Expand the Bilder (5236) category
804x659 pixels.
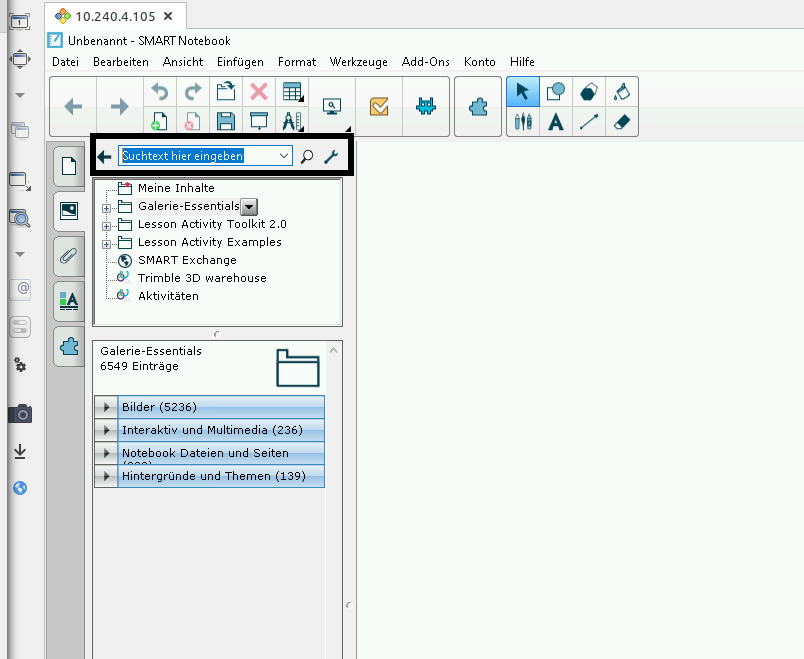[x=105, y=407]
